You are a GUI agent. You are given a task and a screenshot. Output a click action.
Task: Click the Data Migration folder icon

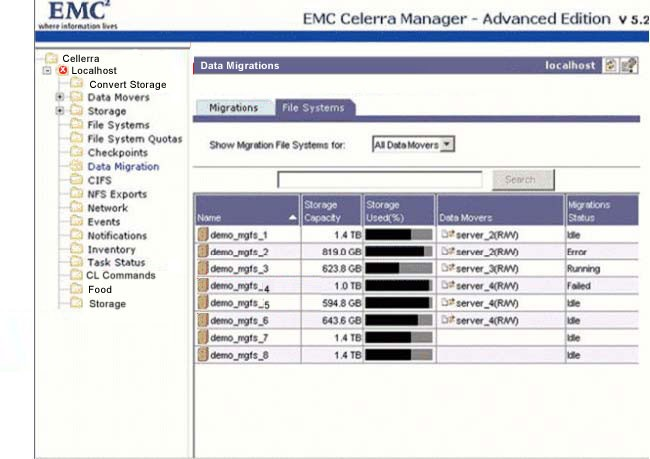tap(76, 166)
